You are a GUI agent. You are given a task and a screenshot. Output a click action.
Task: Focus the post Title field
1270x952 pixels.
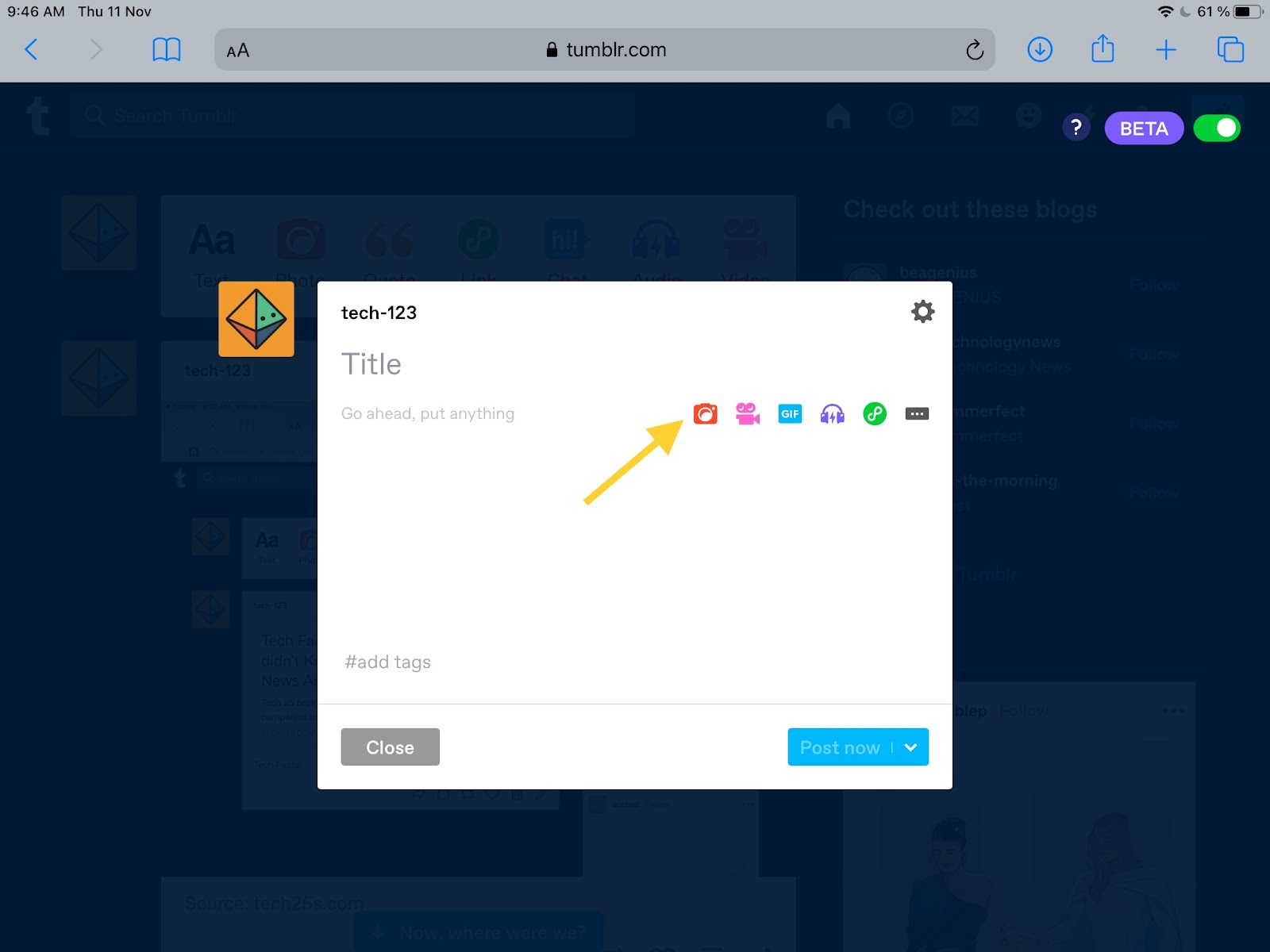(635, 364)
